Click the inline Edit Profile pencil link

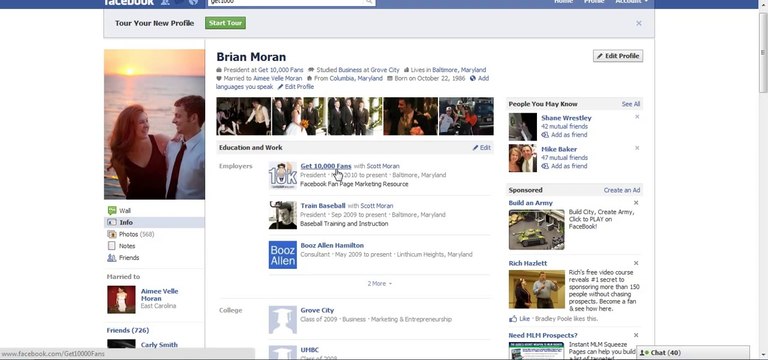pos(296,87)
